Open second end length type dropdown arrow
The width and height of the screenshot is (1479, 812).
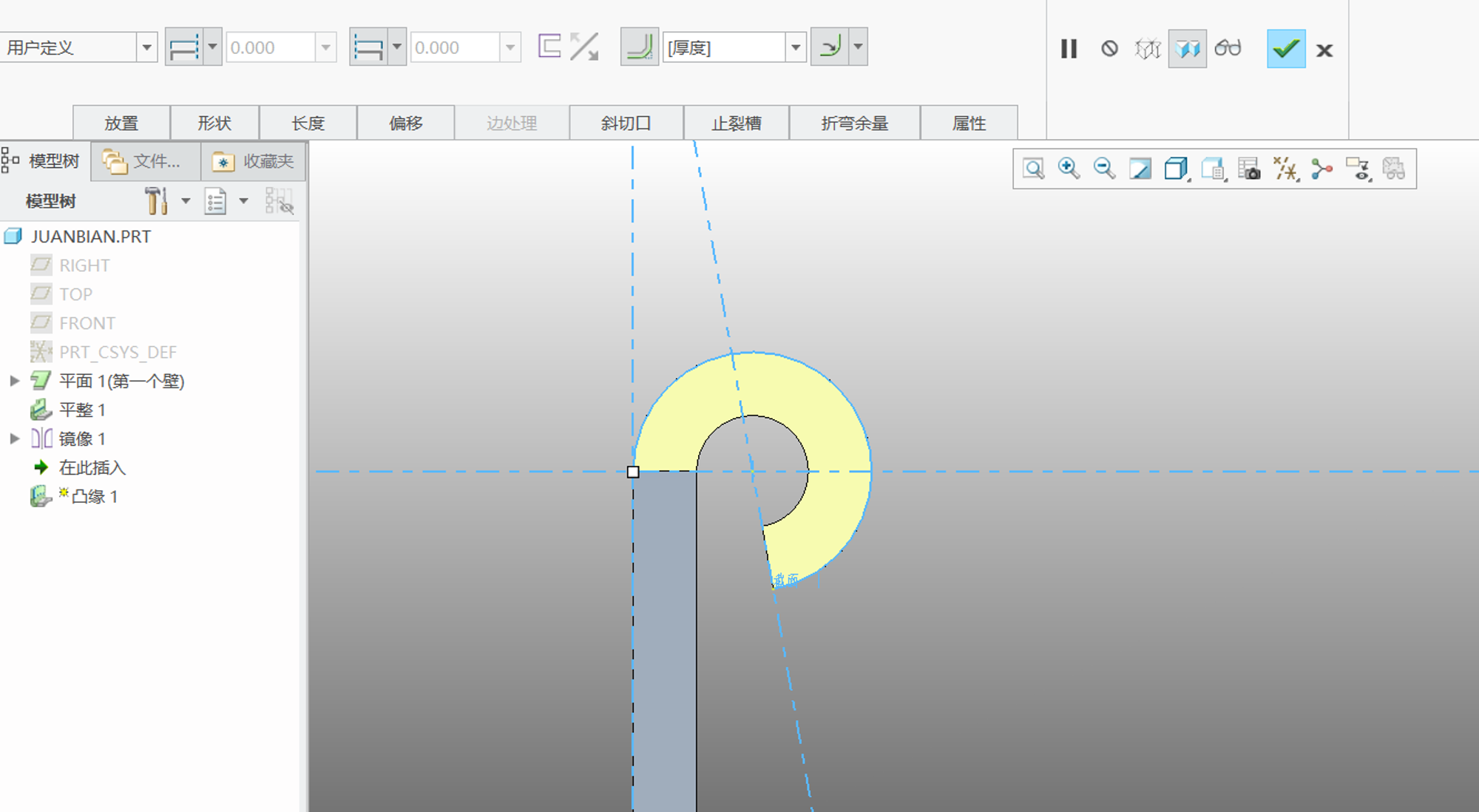396,47
